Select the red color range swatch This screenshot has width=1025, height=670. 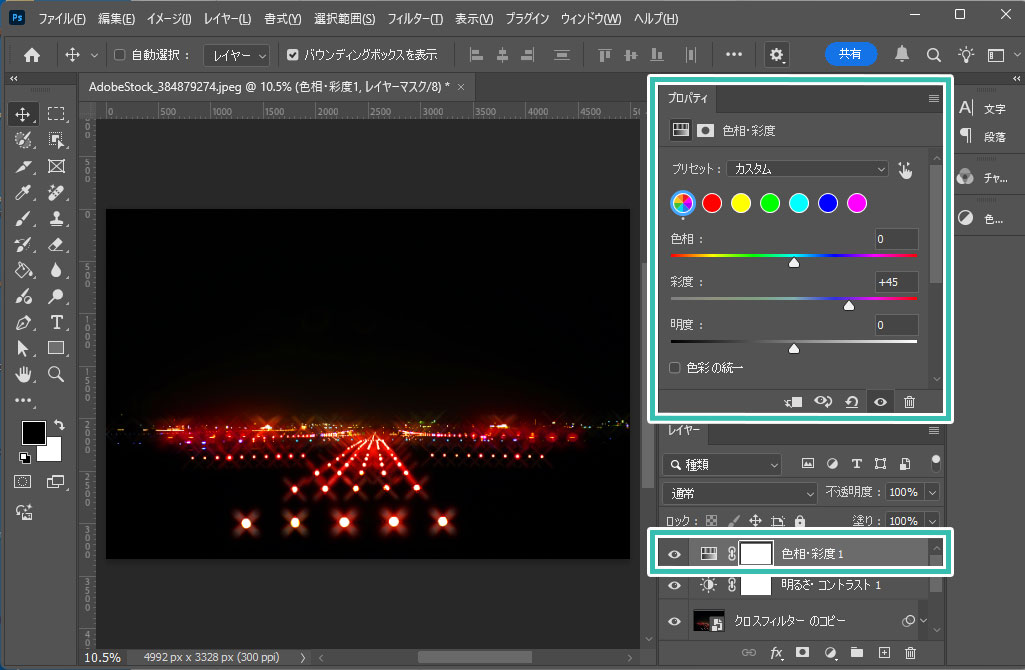[712, 203]
